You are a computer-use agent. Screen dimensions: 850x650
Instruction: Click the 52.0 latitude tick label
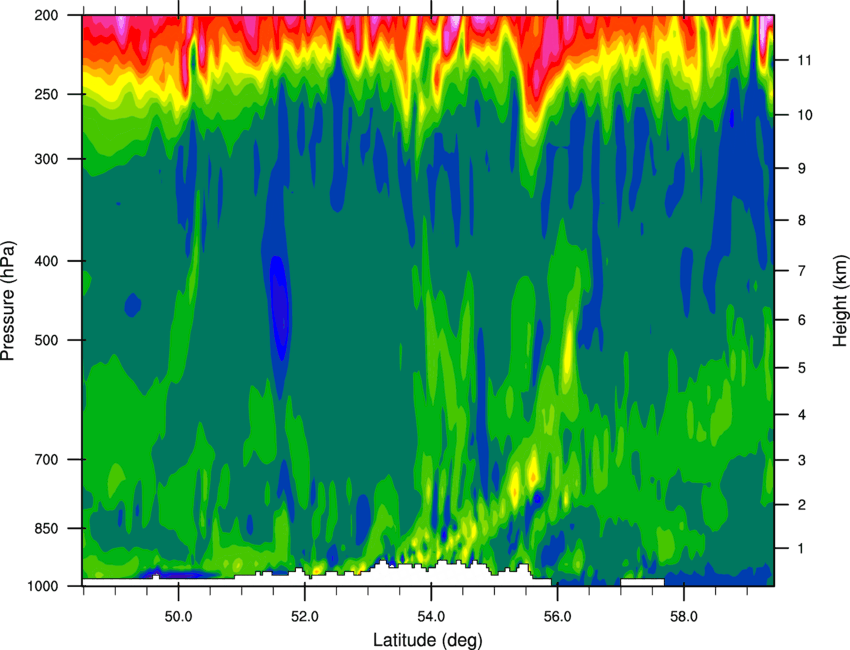[305, 617]
